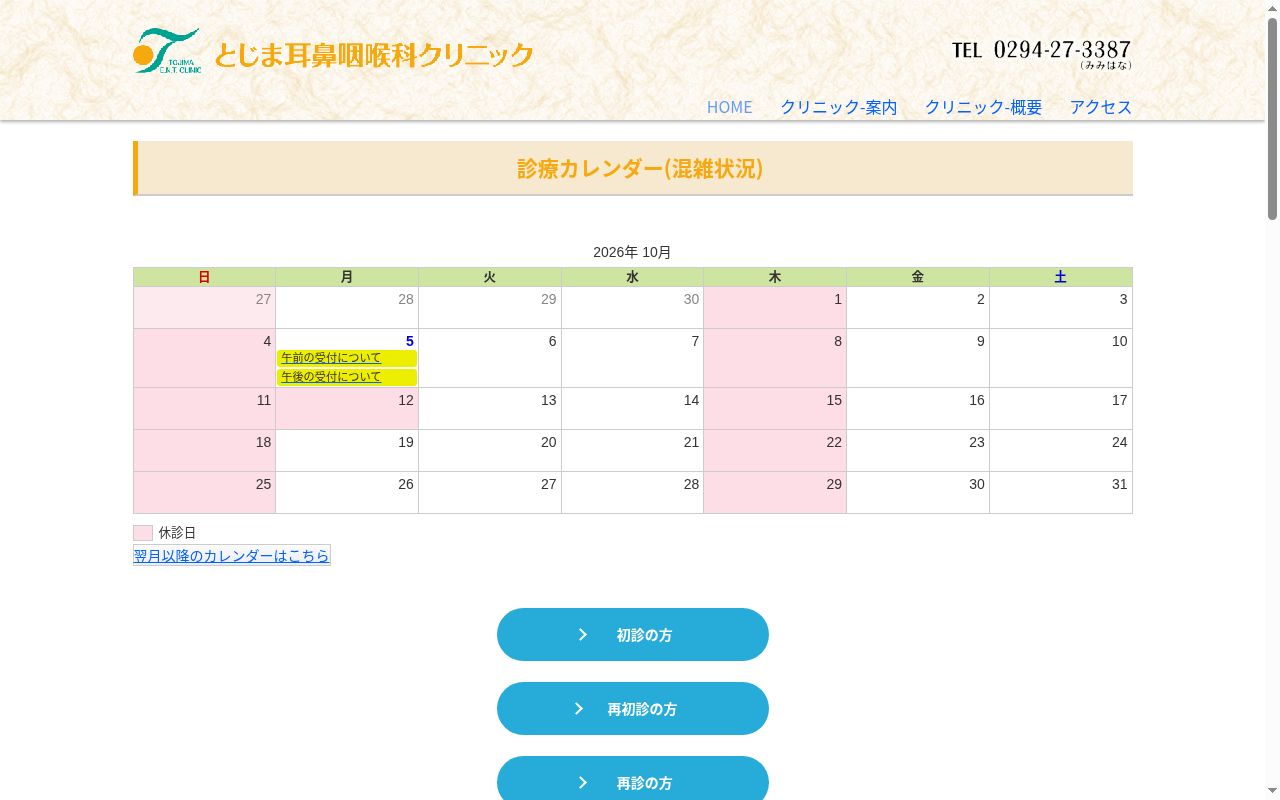1280x800 pixels.
Task: Open the アクセス menu item
Action: coord(1101,107)
